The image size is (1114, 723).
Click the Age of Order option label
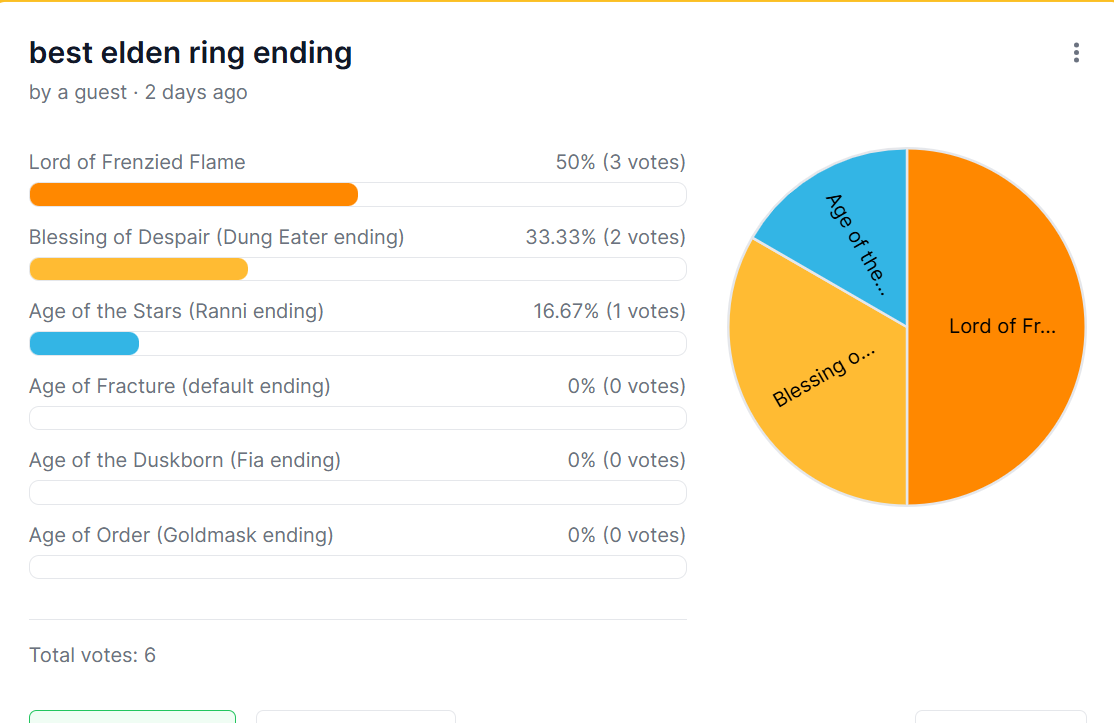[x=181, y=535]
